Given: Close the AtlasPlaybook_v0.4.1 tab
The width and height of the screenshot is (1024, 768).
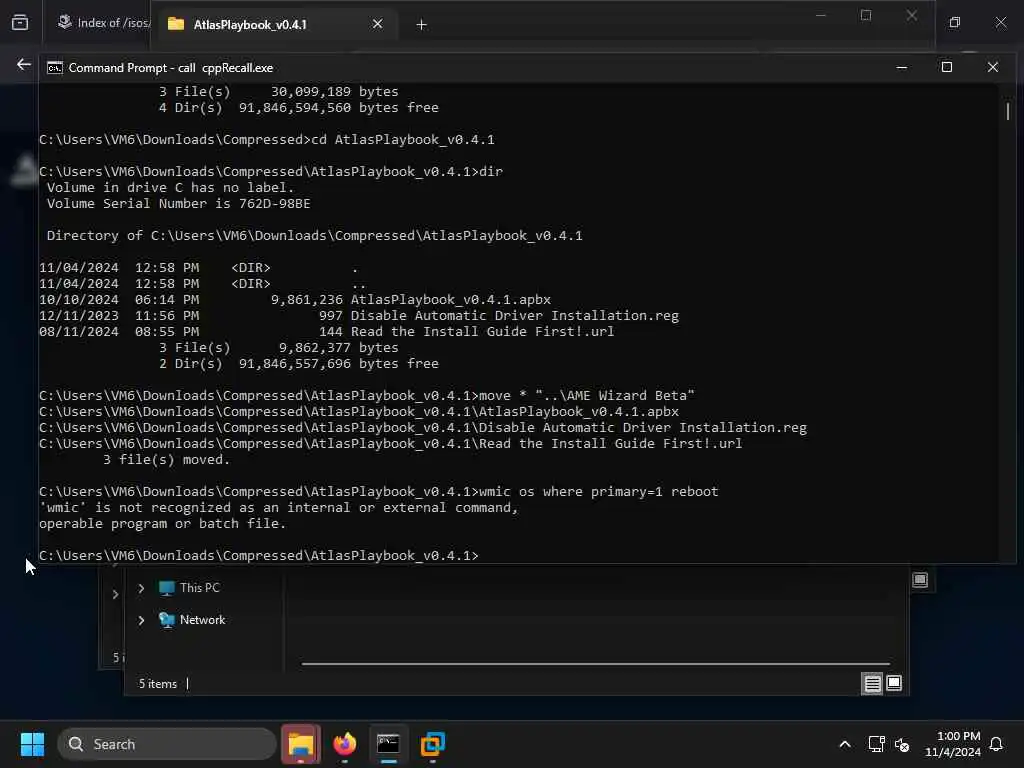Looking at the screenshot, I should coord(377,24).
